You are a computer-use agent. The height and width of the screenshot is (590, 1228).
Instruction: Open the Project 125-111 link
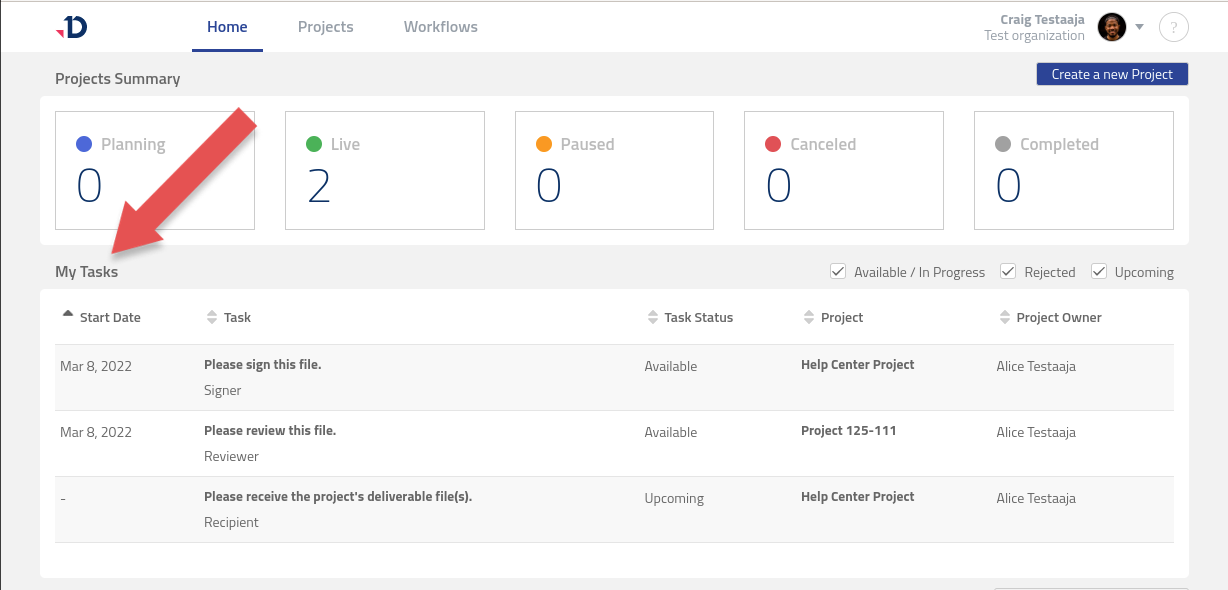848,431
